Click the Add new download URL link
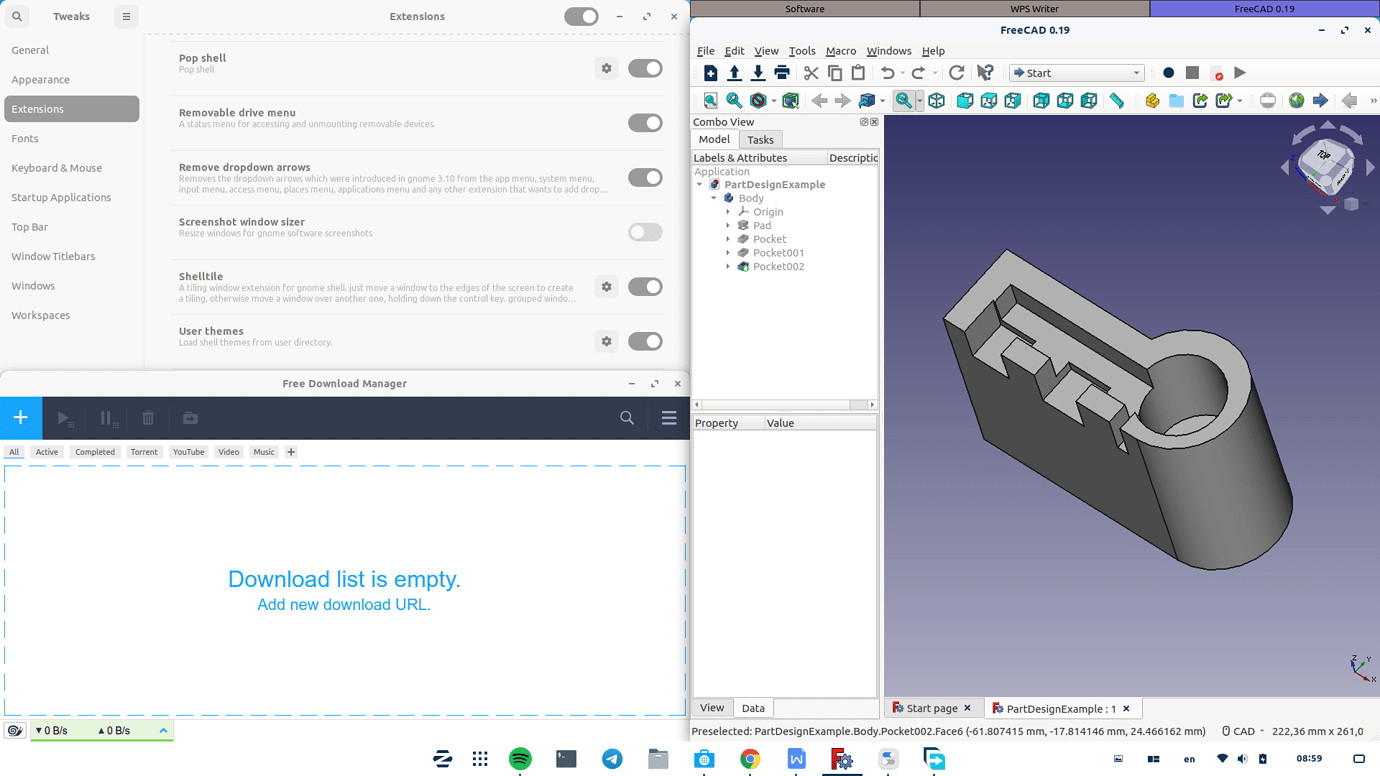 tap(344, 605)
